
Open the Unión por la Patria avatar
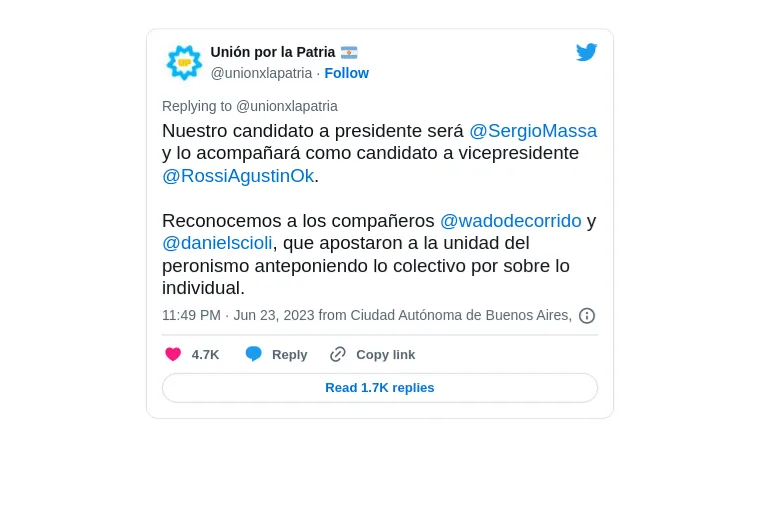tap(184, 63)
